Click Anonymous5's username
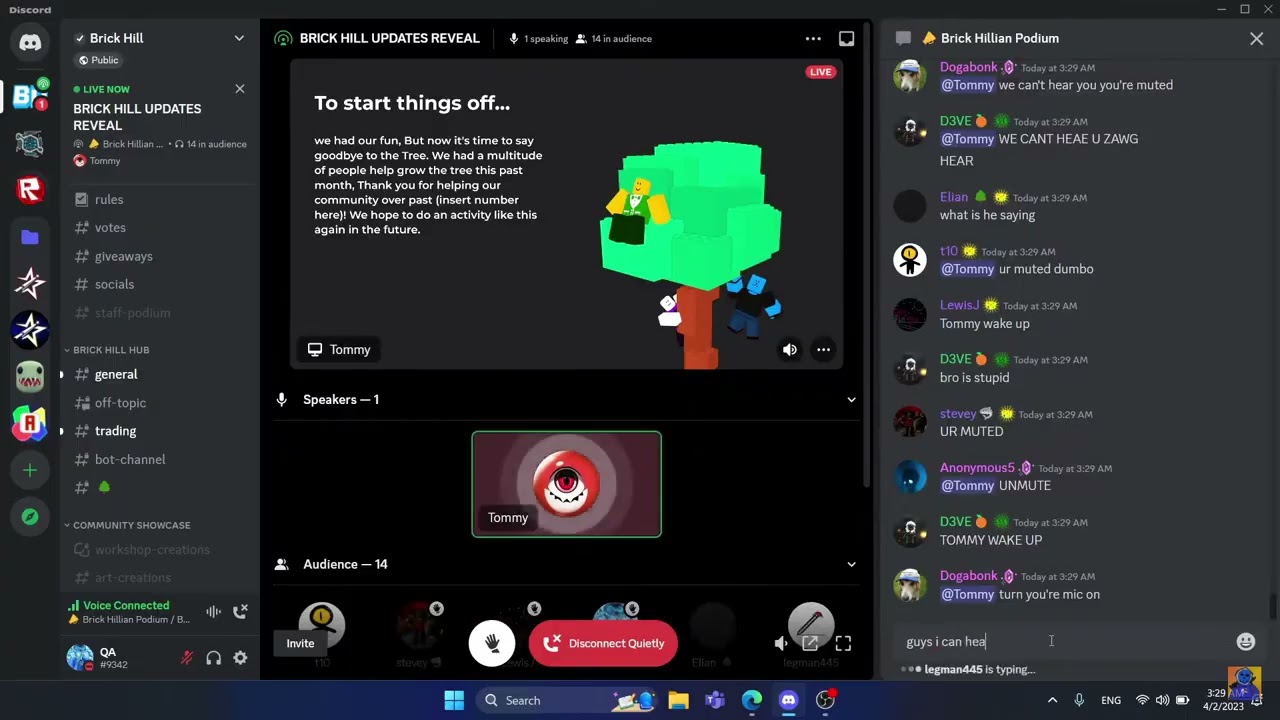The width and height of the screenshot is (1280, 720). tap(977, 468)
